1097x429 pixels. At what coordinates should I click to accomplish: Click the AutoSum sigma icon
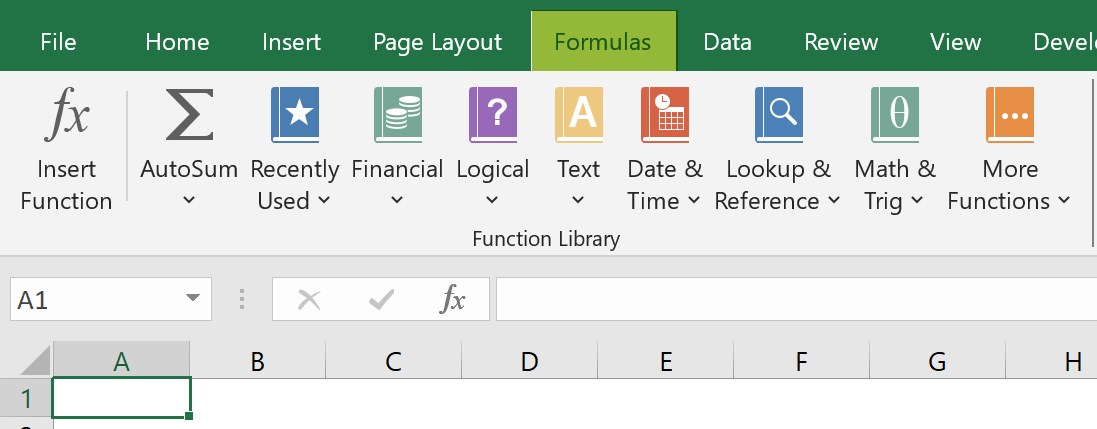coord(189,114)
